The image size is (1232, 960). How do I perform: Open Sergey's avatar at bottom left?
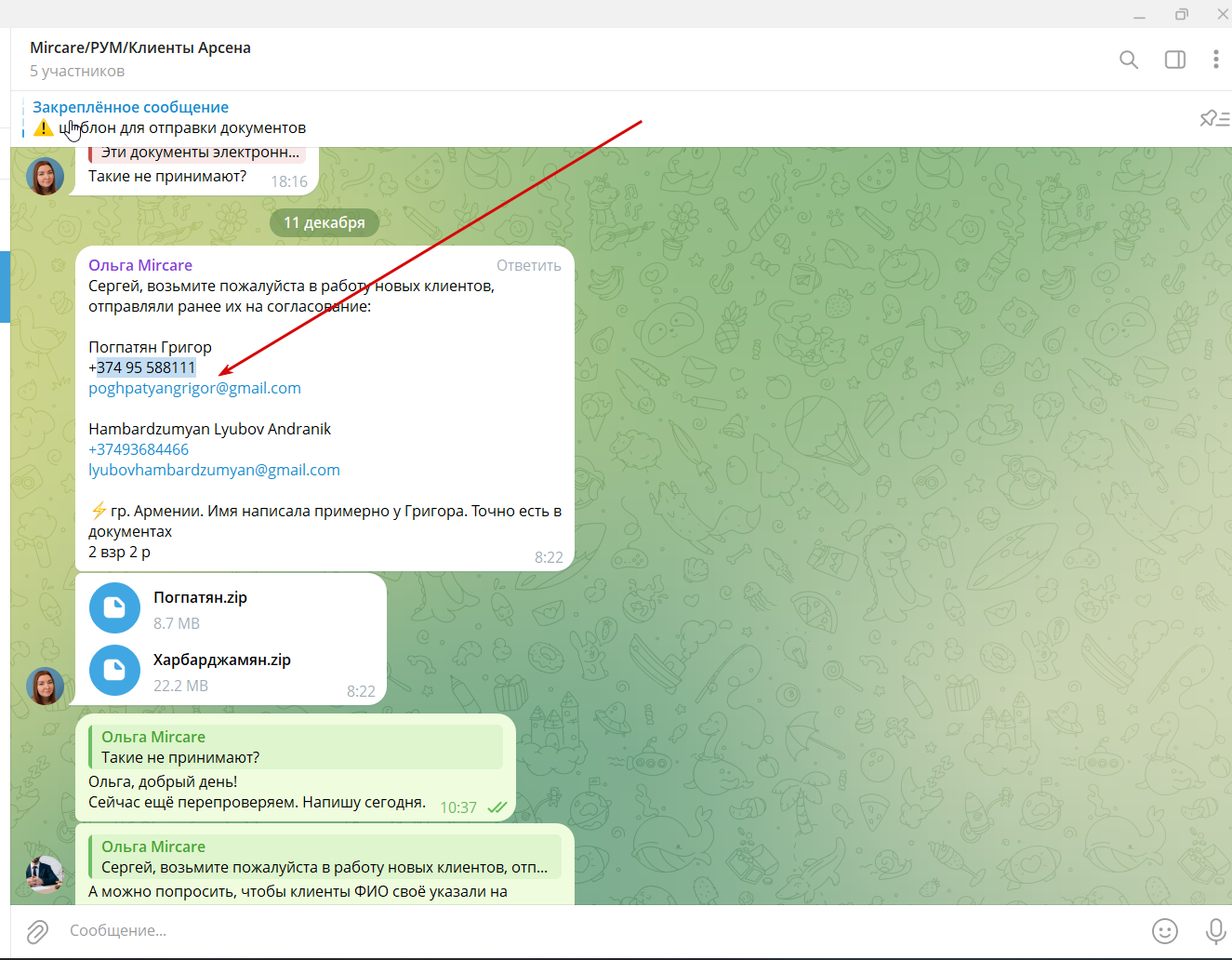(45, 874)
